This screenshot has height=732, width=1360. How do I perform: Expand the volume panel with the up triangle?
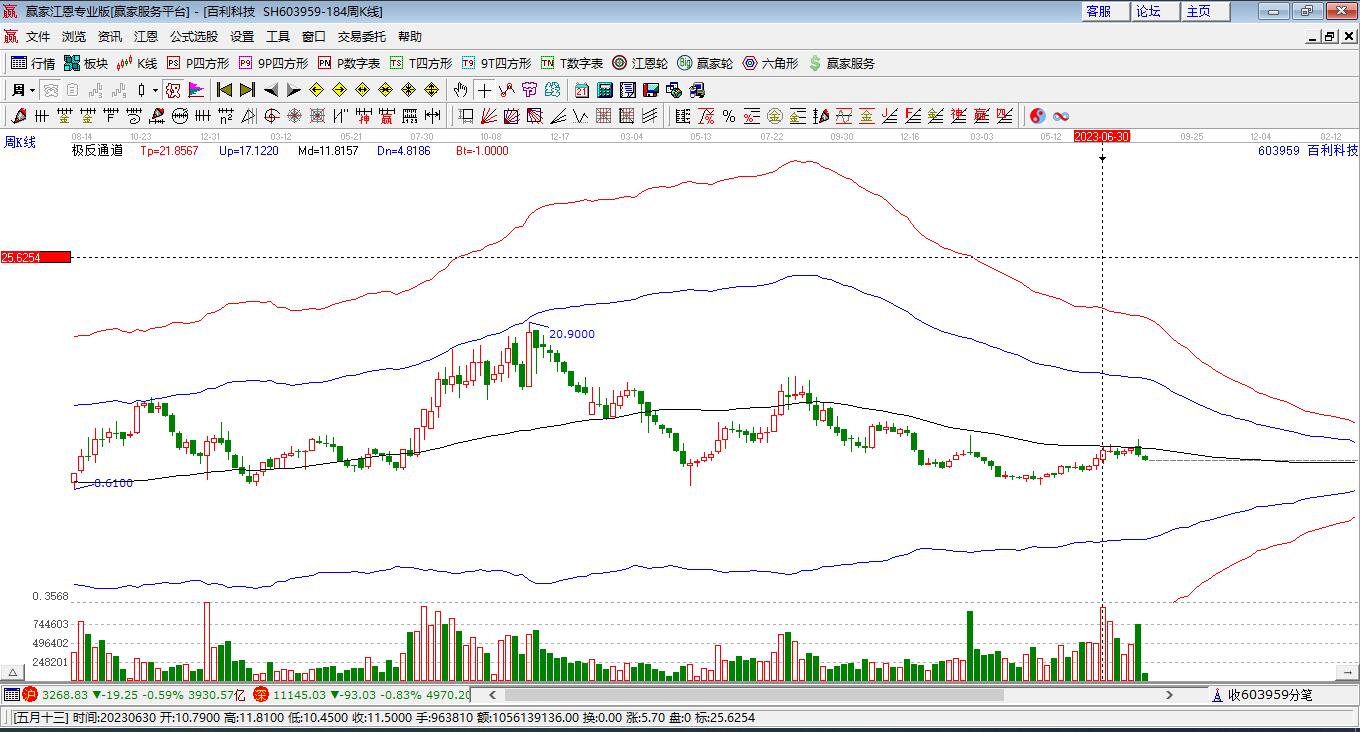click(x=13, y=672)
